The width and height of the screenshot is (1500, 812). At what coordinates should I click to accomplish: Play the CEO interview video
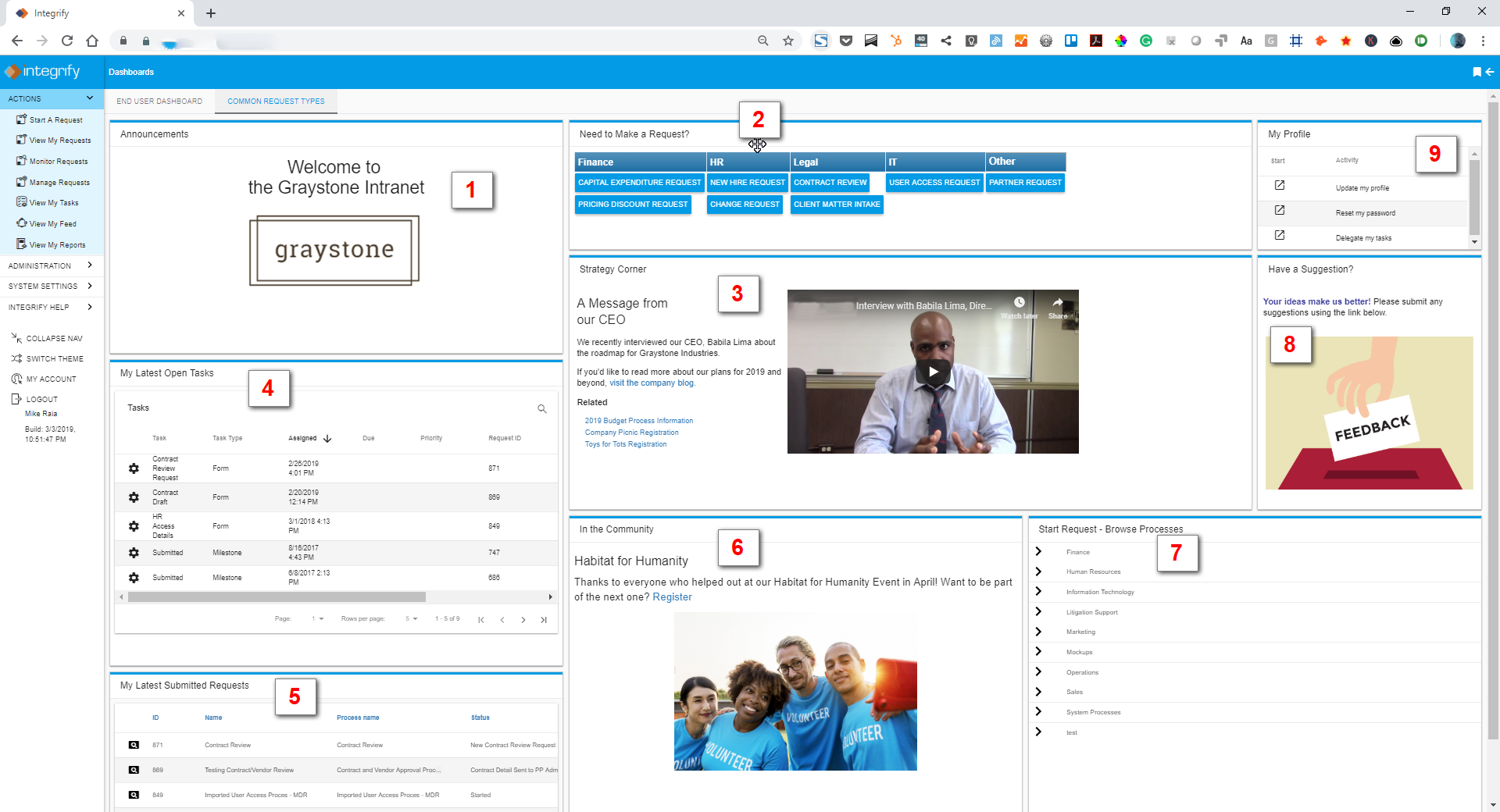click(x=933, y=372)
